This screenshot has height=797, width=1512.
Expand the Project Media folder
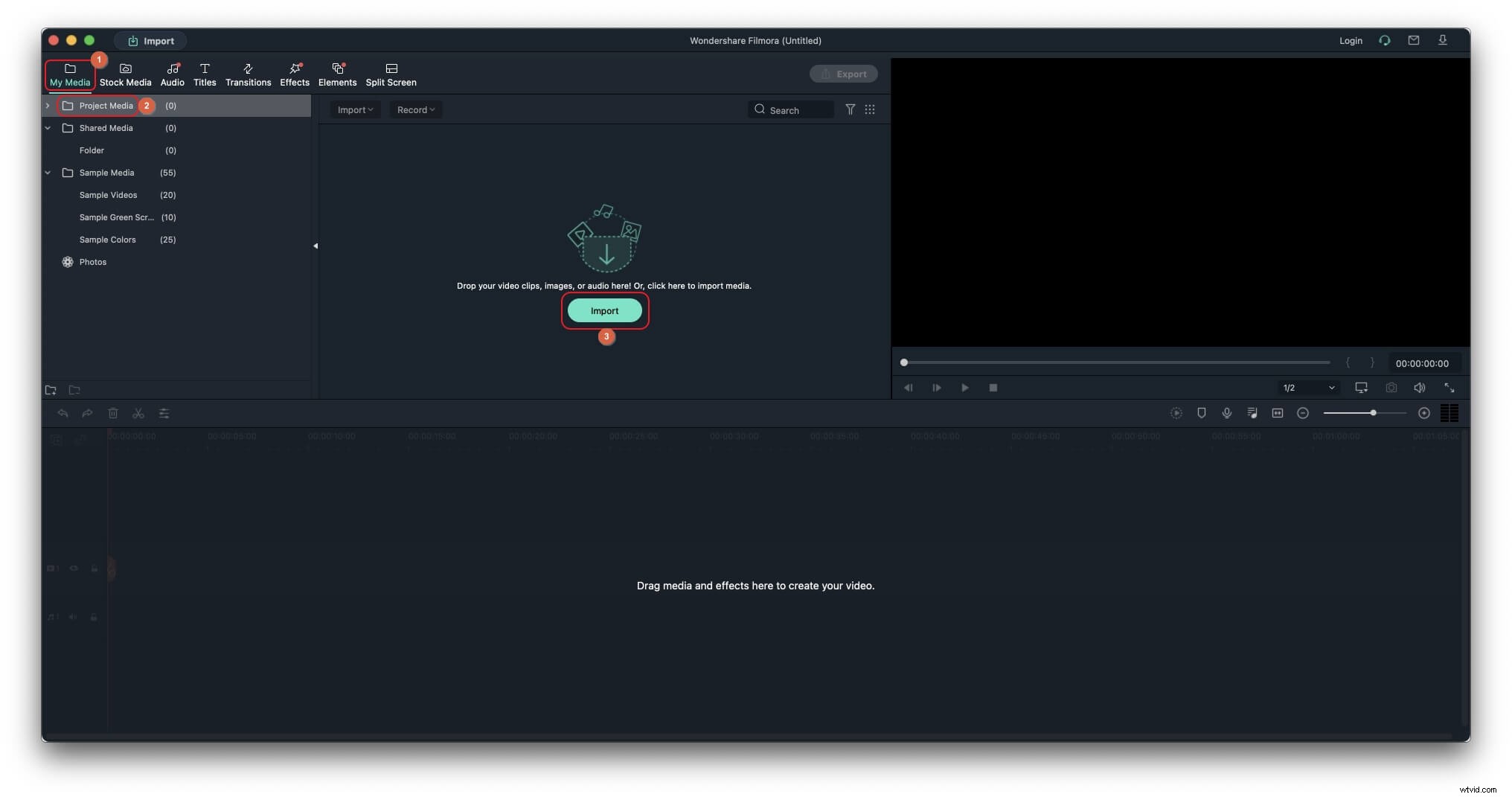[48, 106]
